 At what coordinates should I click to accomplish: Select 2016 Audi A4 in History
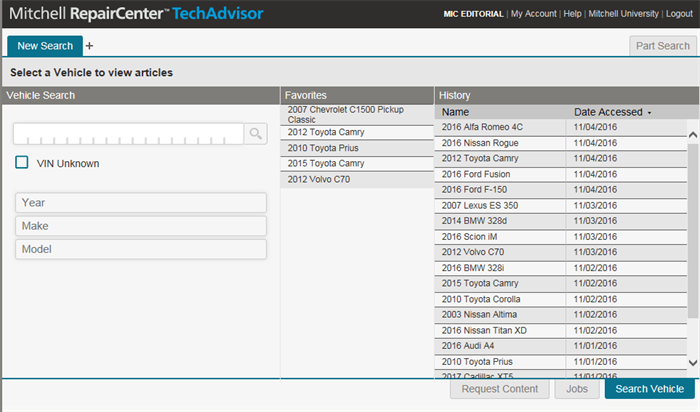click(500, 346)
